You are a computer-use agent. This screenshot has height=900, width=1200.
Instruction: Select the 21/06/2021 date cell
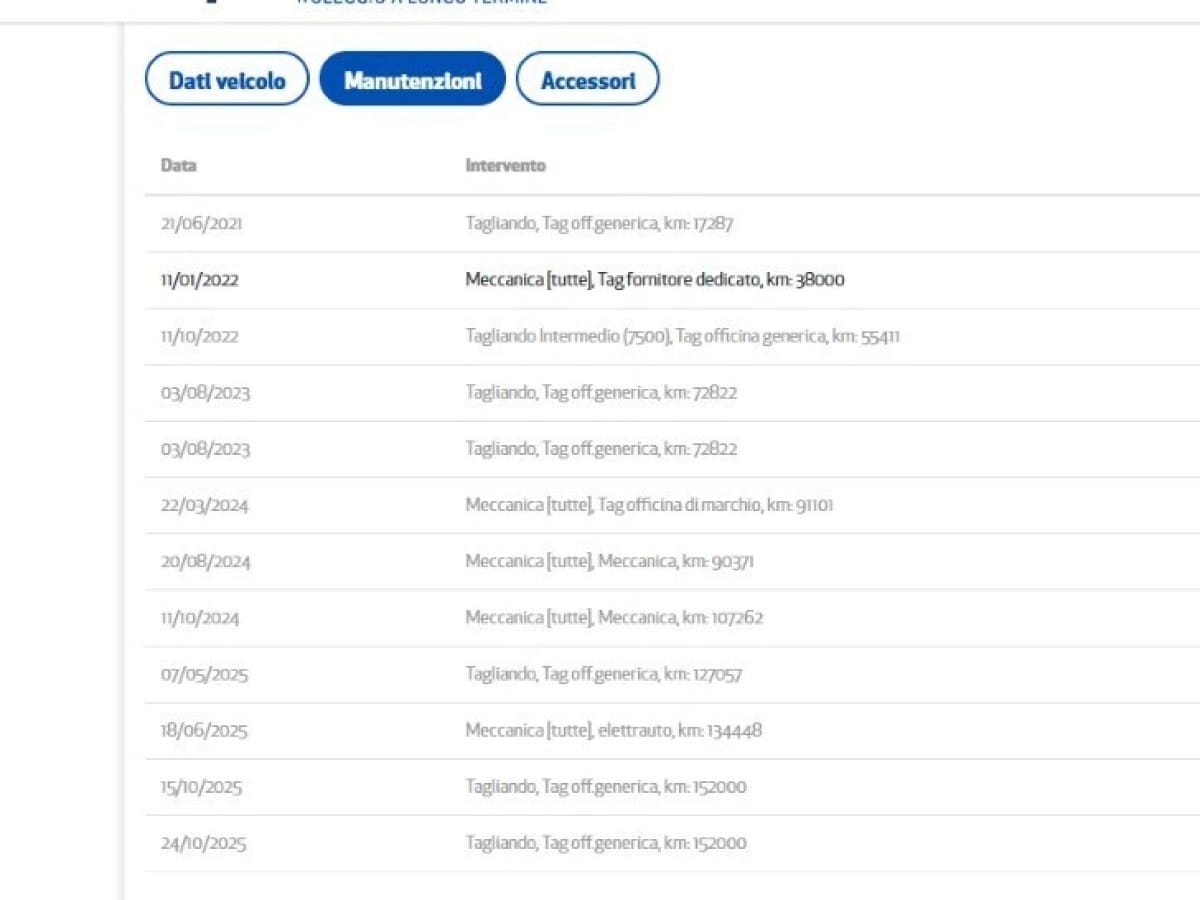(201, 224)
